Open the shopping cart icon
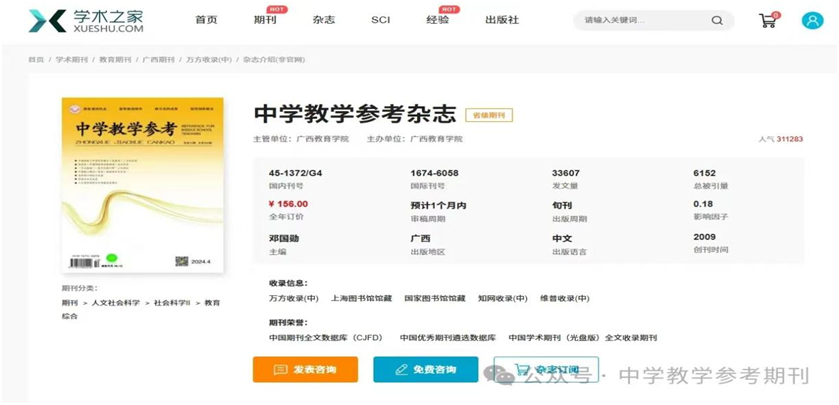 pos(768,20)
